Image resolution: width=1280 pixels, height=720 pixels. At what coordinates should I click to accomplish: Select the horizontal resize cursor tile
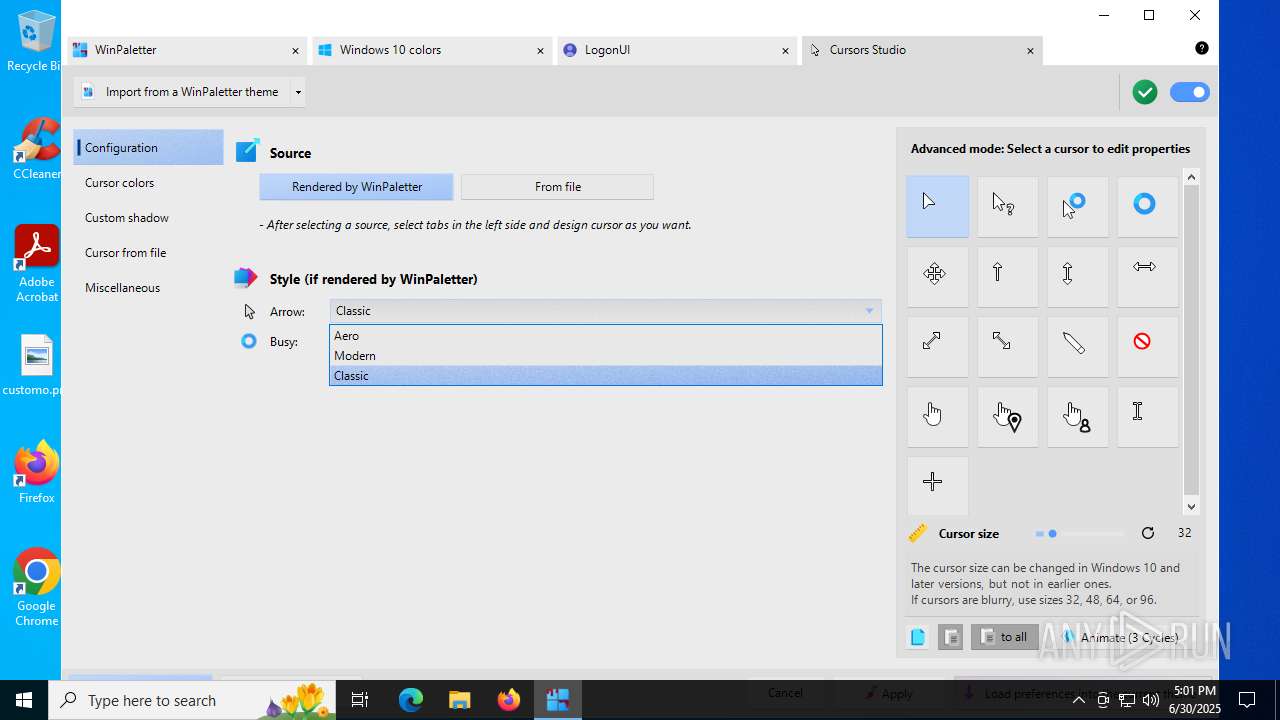click(x=1147, y=277)
